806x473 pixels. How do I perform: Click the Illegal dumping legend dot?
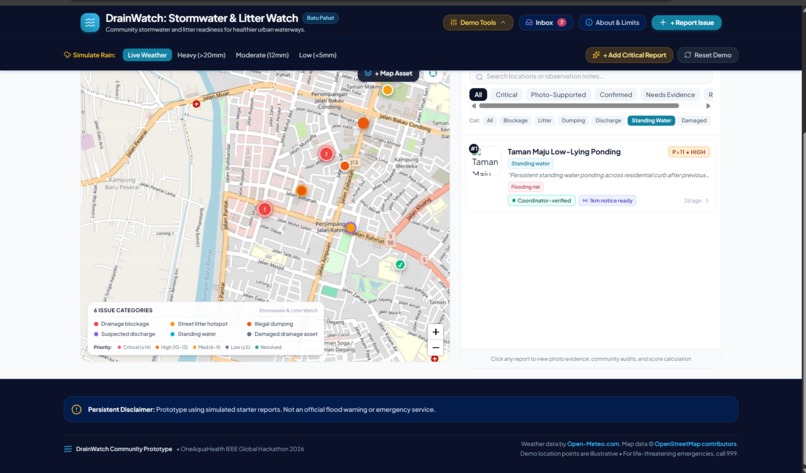[x=249, y=324]
